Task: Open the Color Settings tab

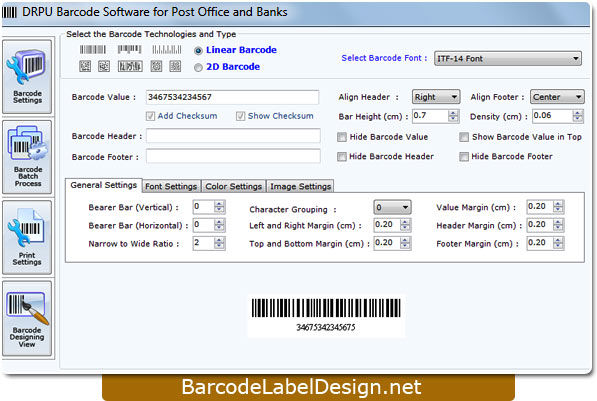Action: click(x=233, y=186)
